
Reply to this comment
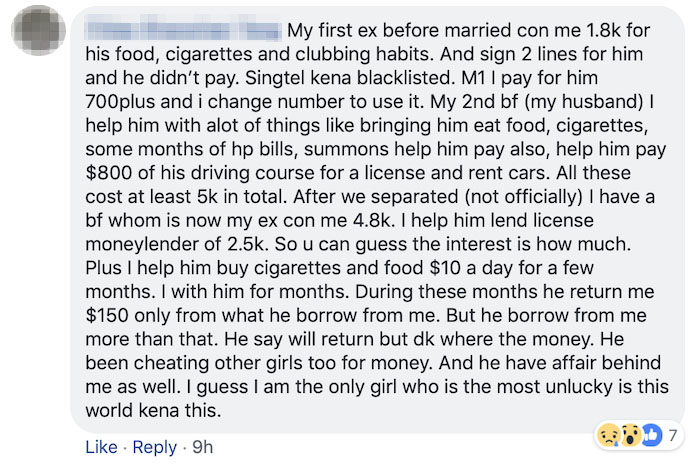[155, 447]
